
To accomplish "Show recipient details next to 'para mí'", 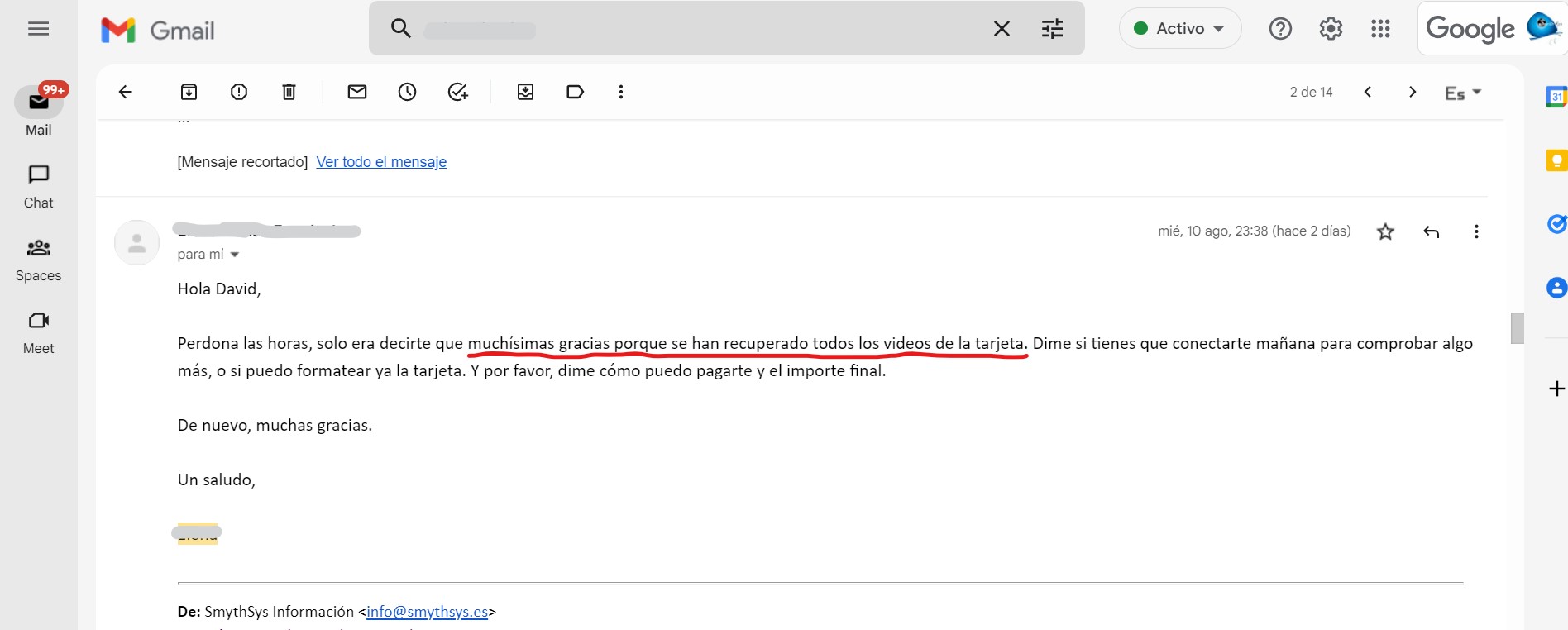I will pyautogui.click(x=235, y=255).
